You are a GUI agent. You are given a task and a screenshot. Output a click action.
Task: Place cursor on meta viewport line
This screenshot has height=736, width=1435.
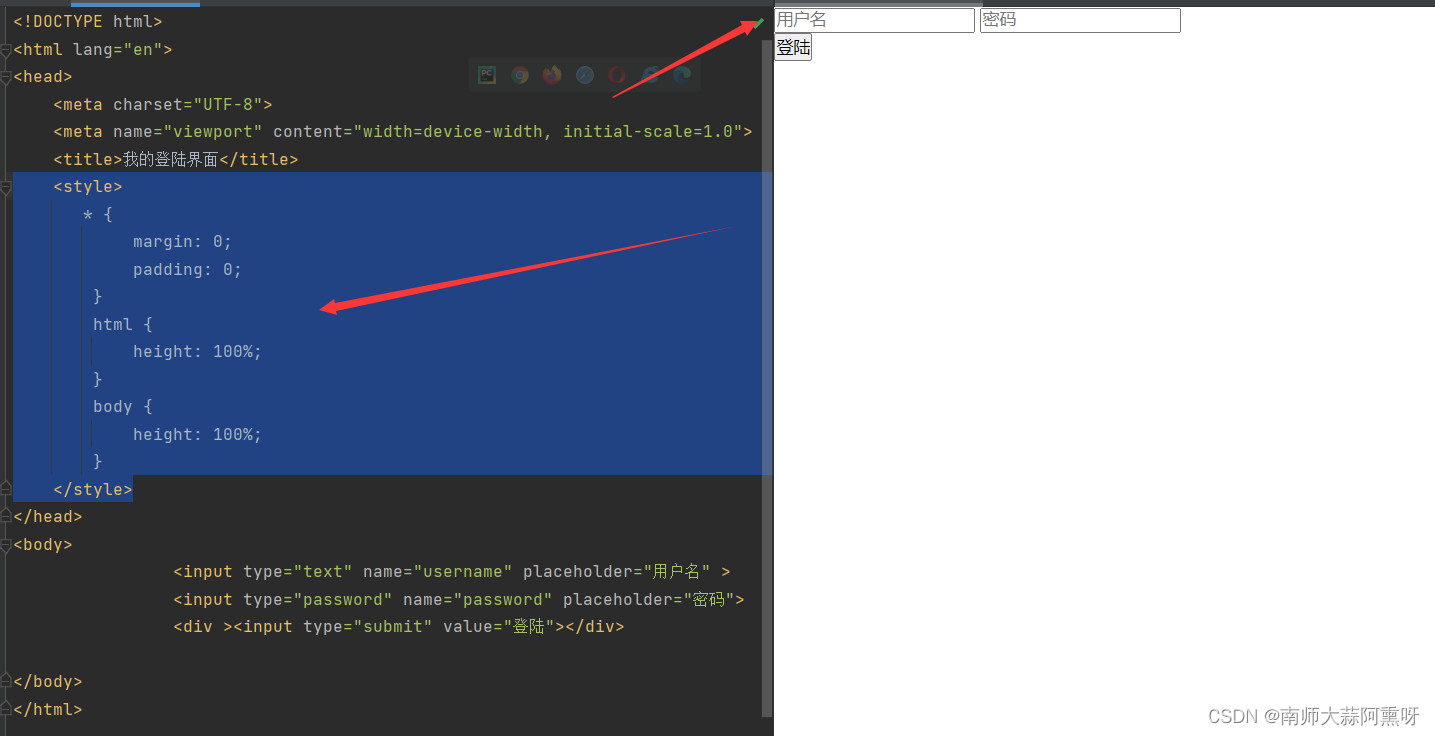click(x=403, y=132)
